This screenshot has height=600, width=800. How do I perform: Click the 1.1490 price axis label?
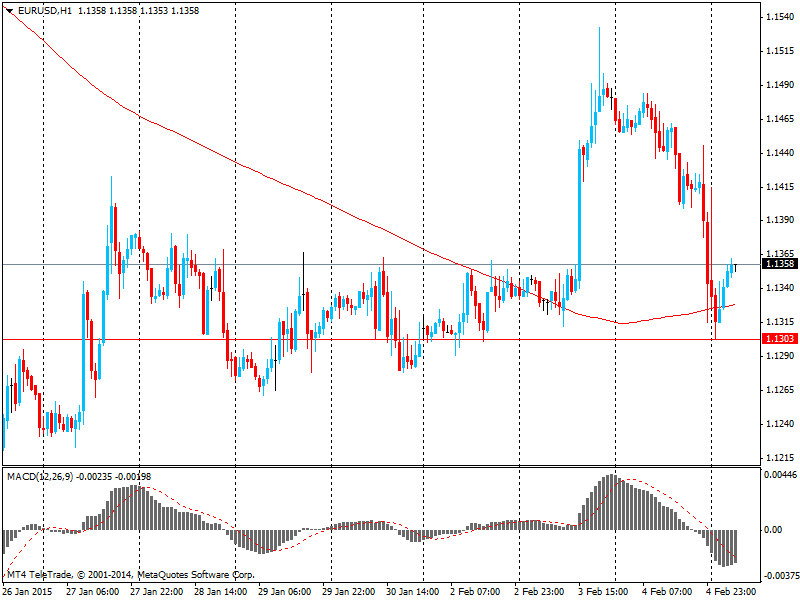click(x=780, y=85)
